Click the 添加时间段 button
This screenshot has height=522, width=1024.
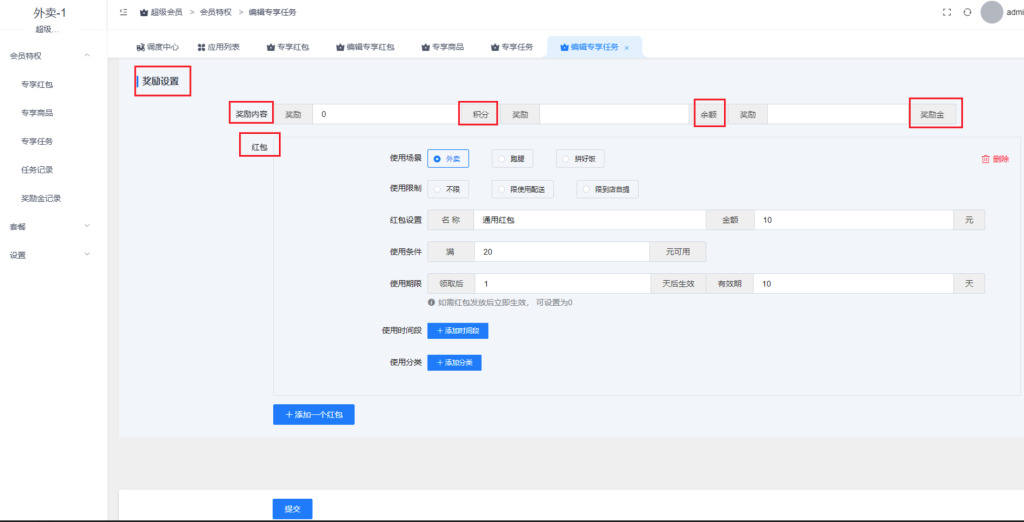458,330
